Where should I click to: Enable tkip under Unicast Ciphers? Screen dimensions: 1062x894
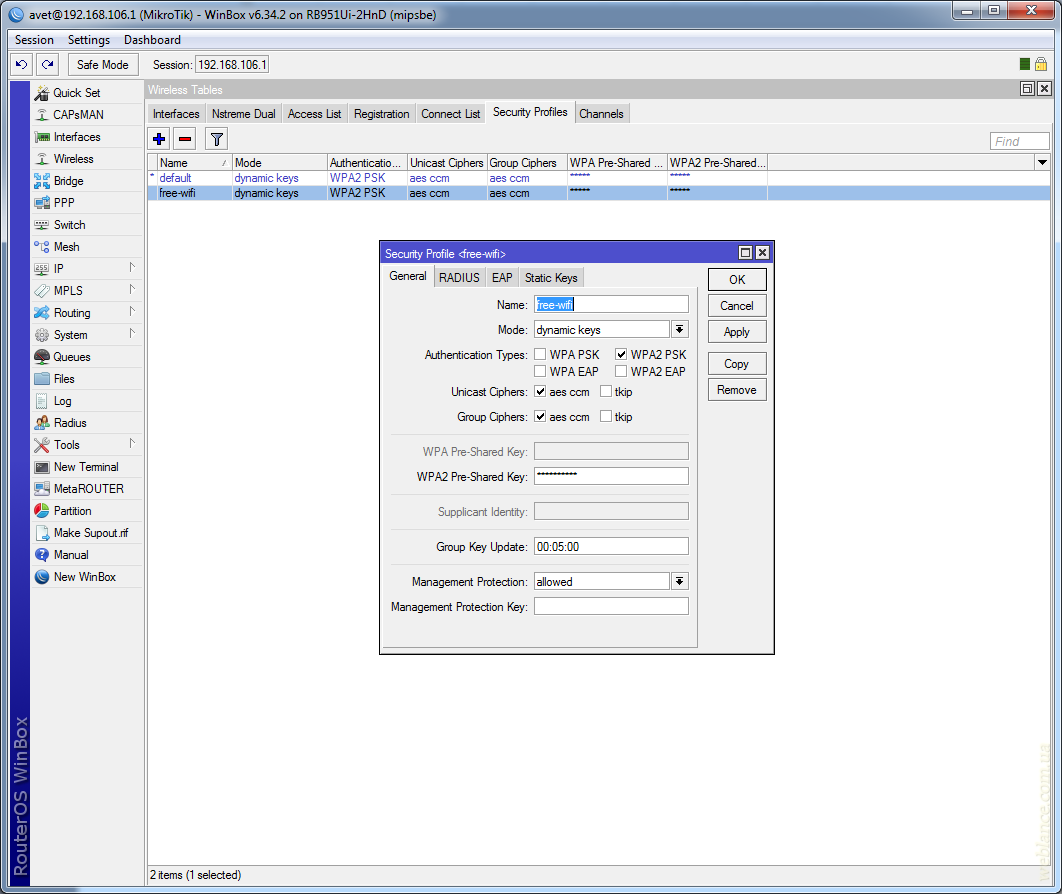[606, 392]
